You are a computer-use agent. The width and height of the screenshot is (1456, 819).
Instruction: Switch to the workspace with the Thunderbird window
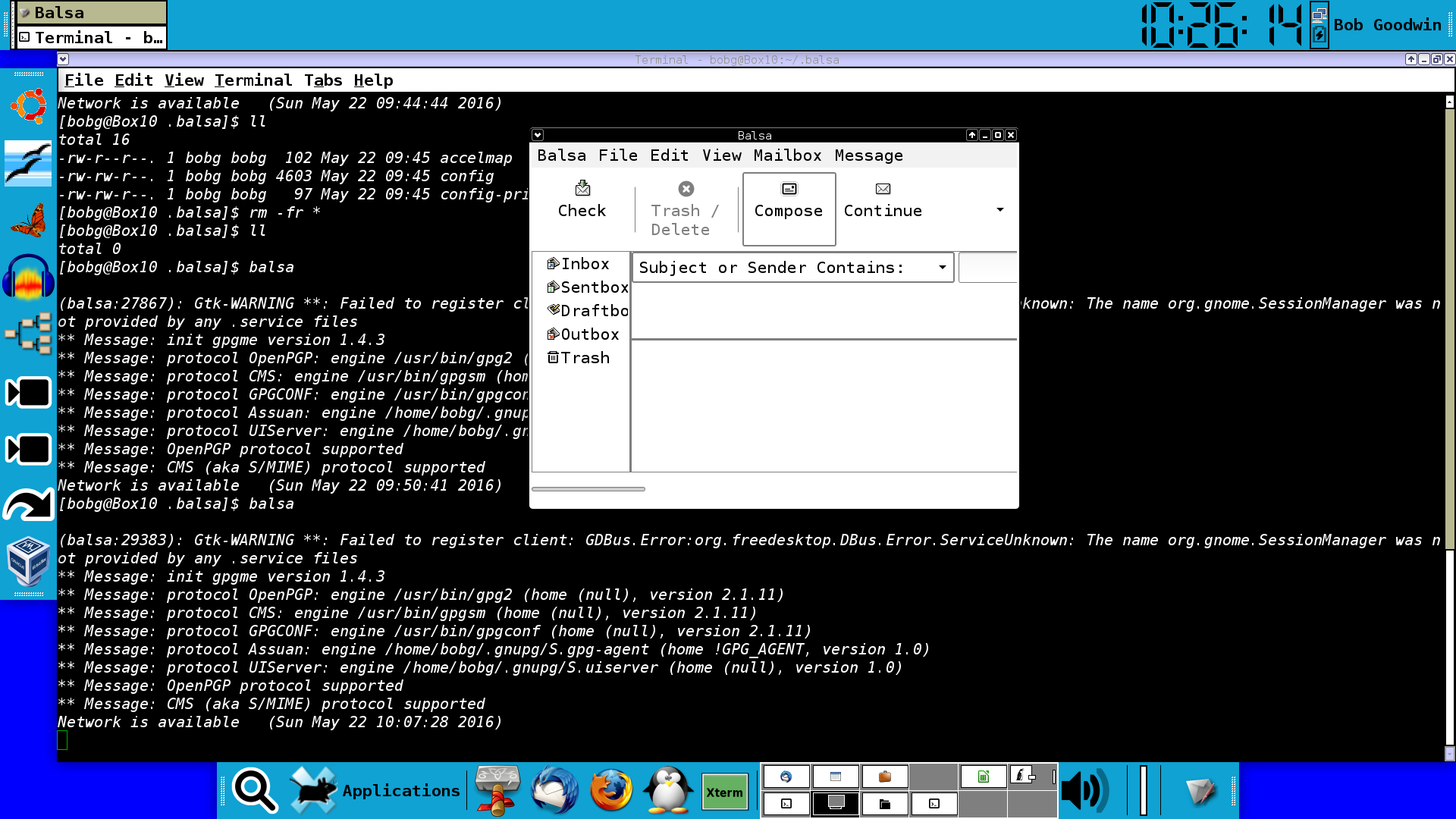[786, 777]
